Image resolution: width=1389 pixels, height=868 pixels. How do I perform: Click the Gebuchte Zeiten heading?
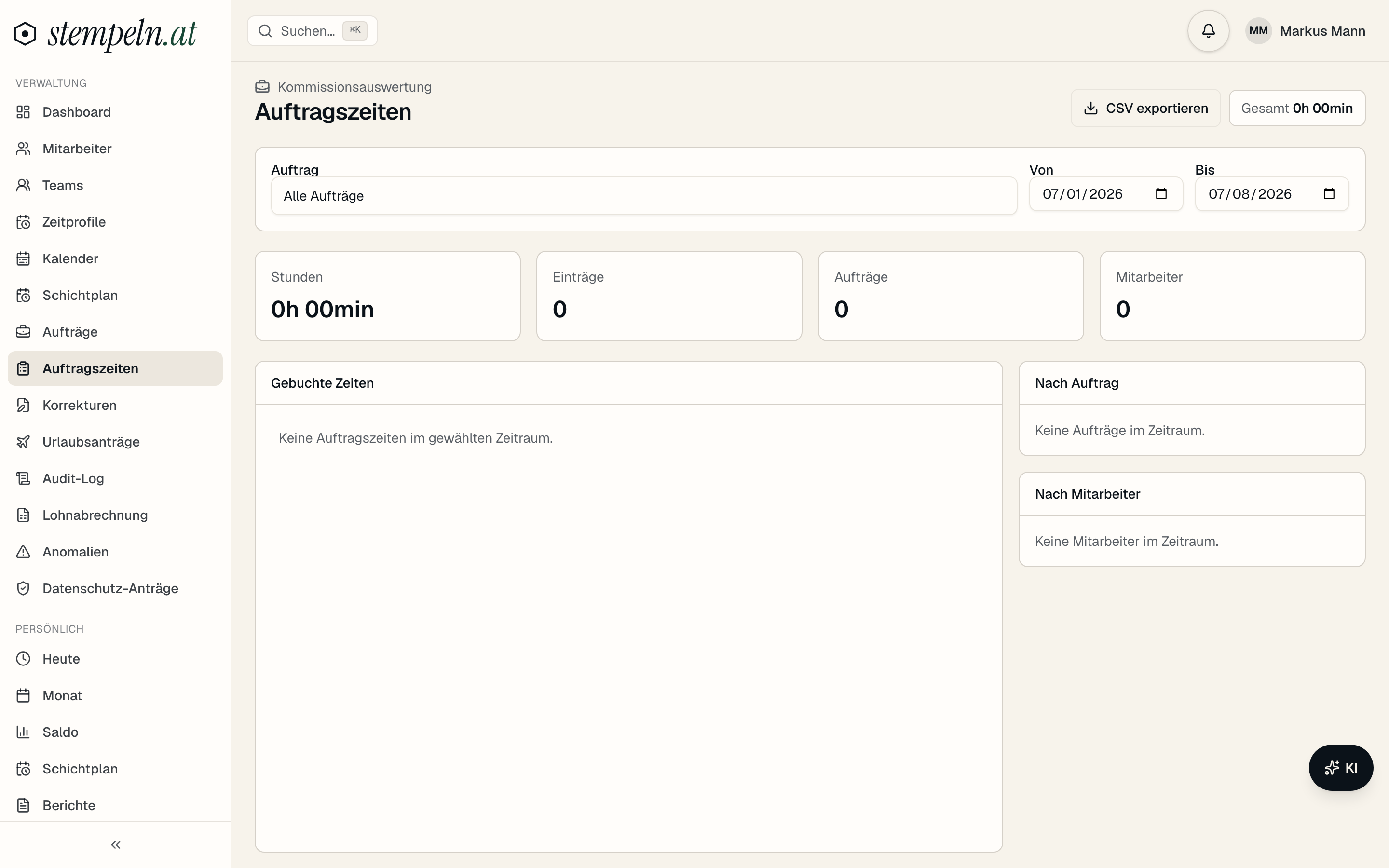tap(322, 383)
